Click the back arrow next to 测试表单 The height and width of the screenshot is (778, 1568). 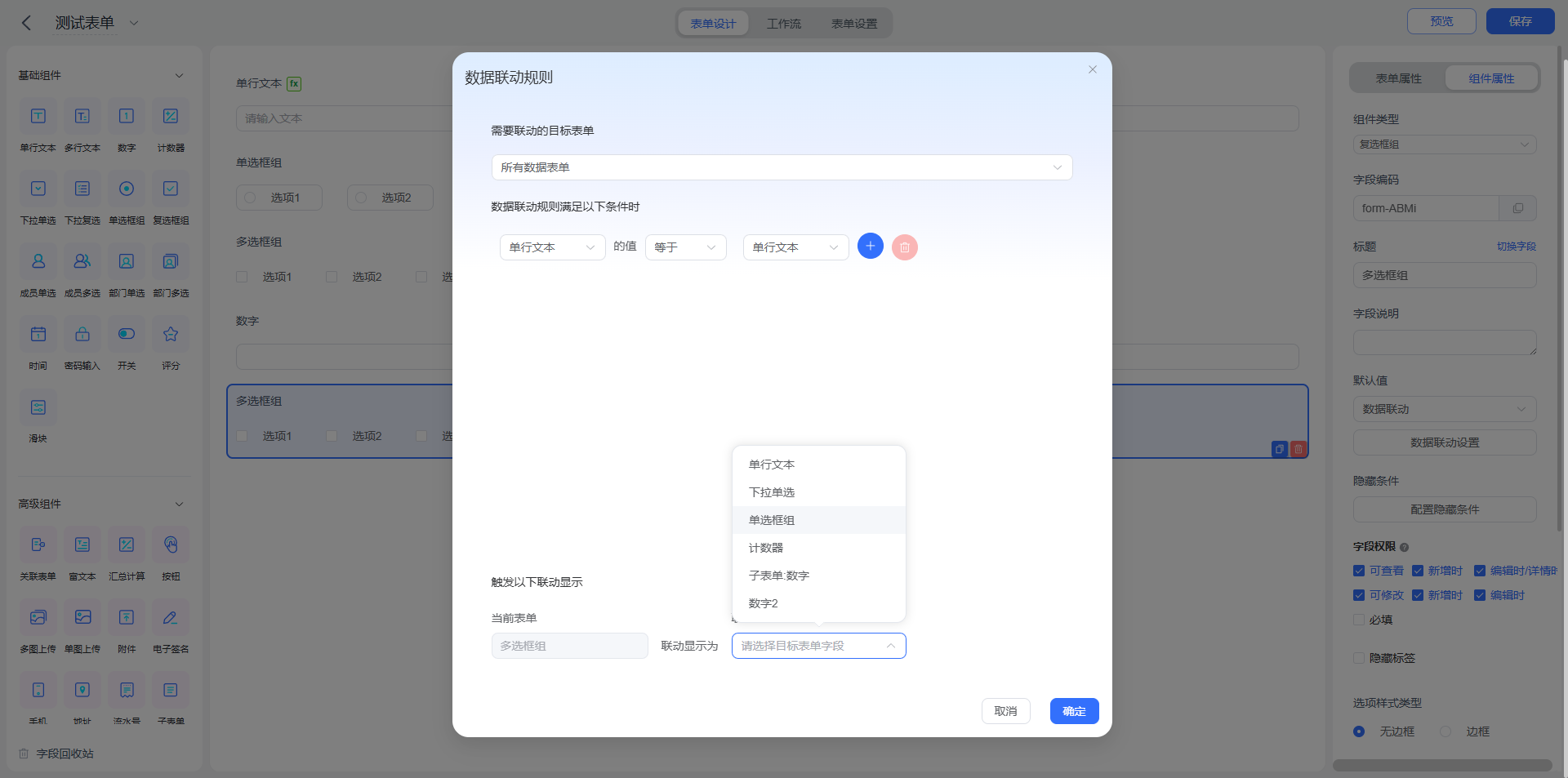coord(26,23)
